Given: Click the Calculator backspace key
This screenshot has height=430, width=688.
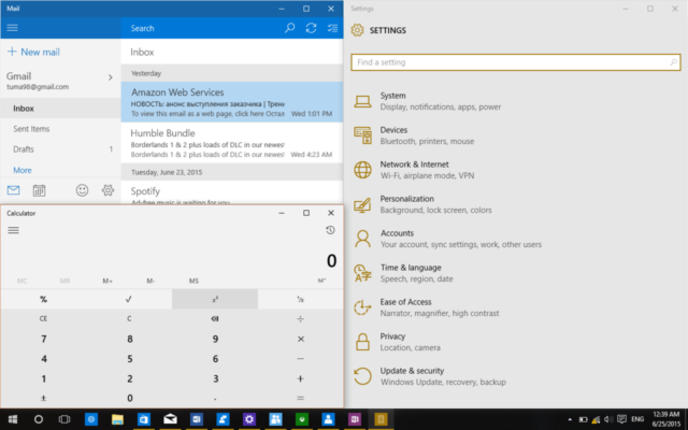Looking at the screenshot, I should coord(215,319).
